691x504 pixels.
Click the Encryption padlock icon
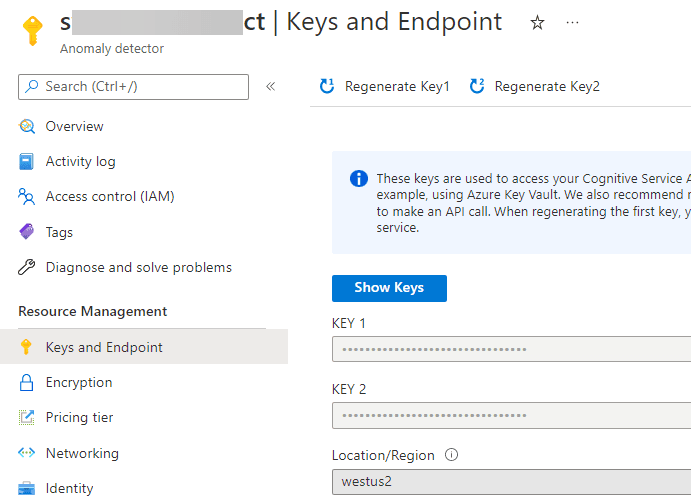[x=26, y=382]
